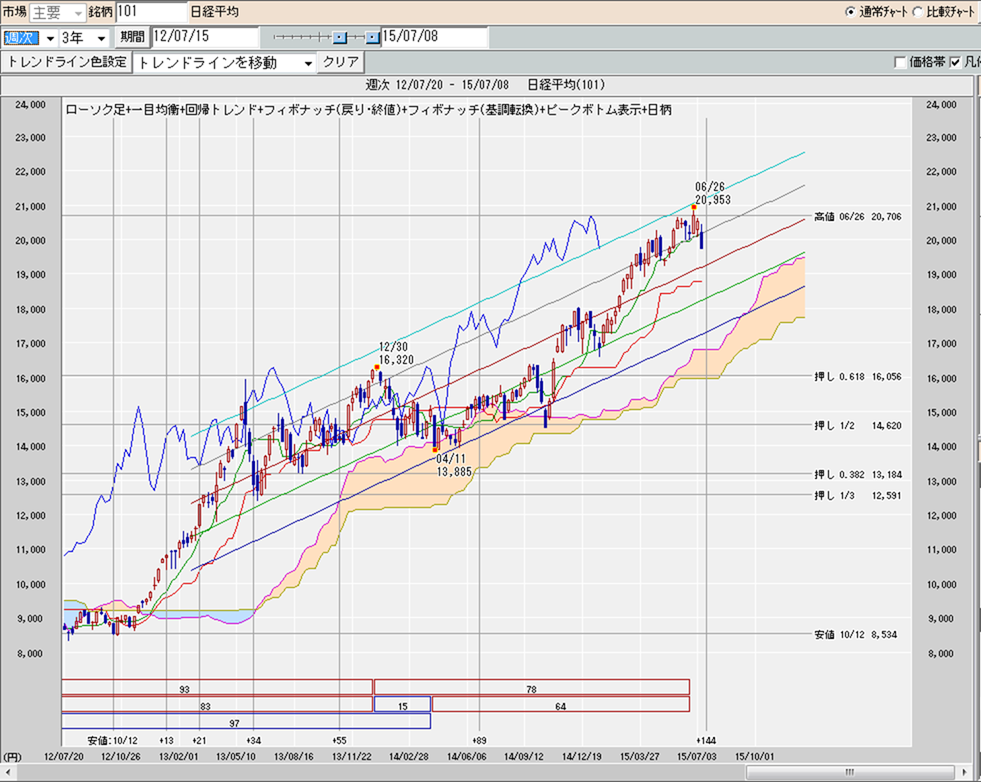Image resolution: width=981 pixels, height=782 pixels.
Task: Click the chart title 週次 日経平均(101)
Action: point(485,84)
